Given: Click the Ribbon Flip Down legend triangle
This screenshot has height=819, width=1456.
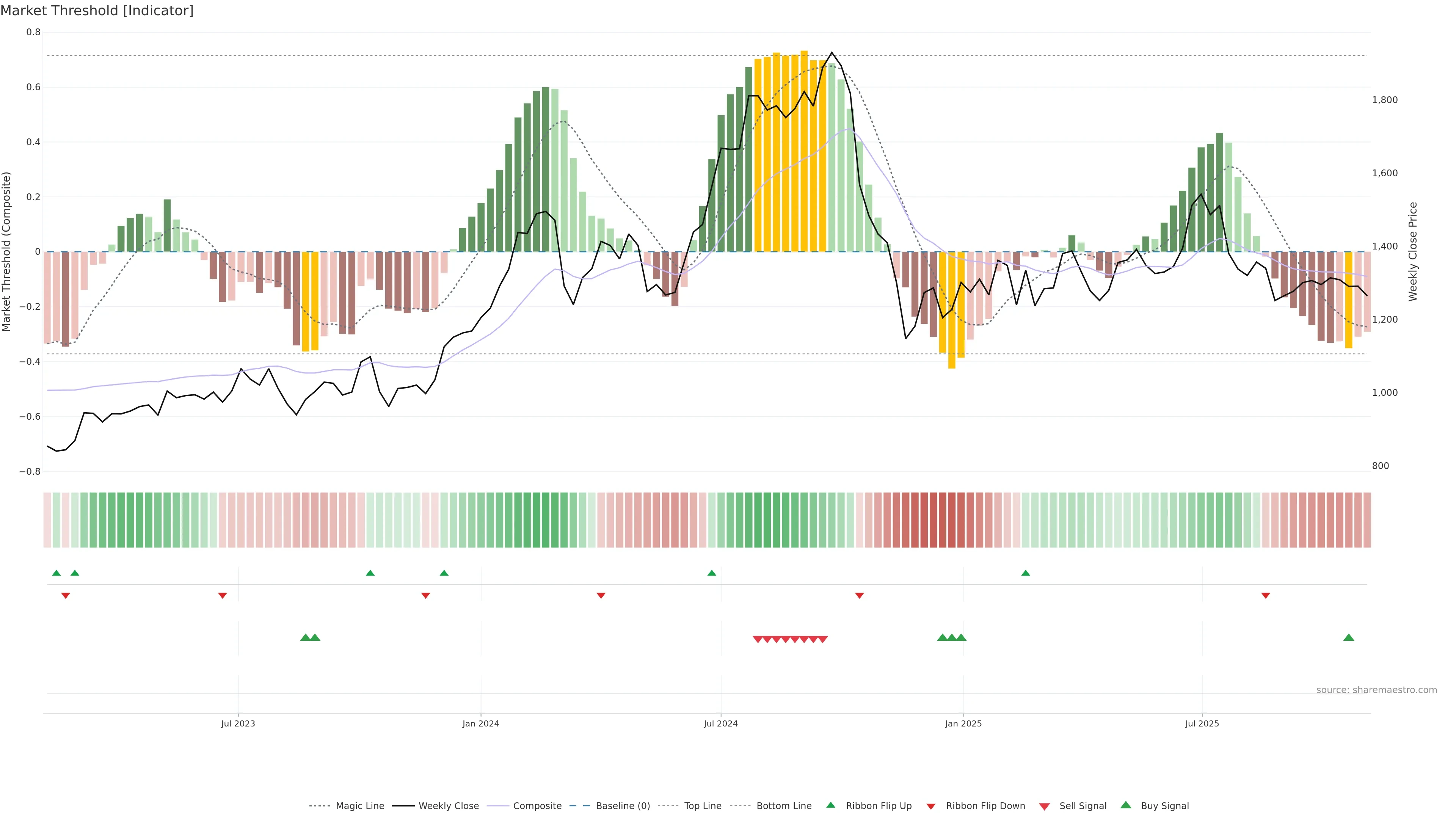Looking at the screenshot, I should click(x=930, y=806).
